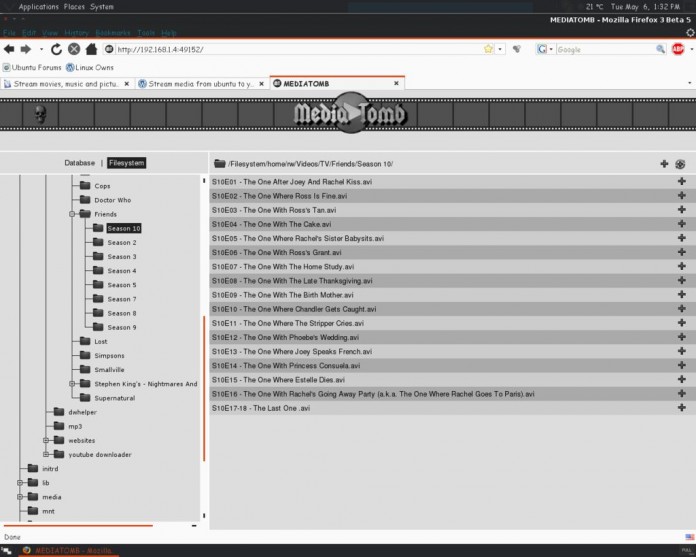Add S10E01 The One After Joey And Rachel Kiss

(x=682, y=181)
